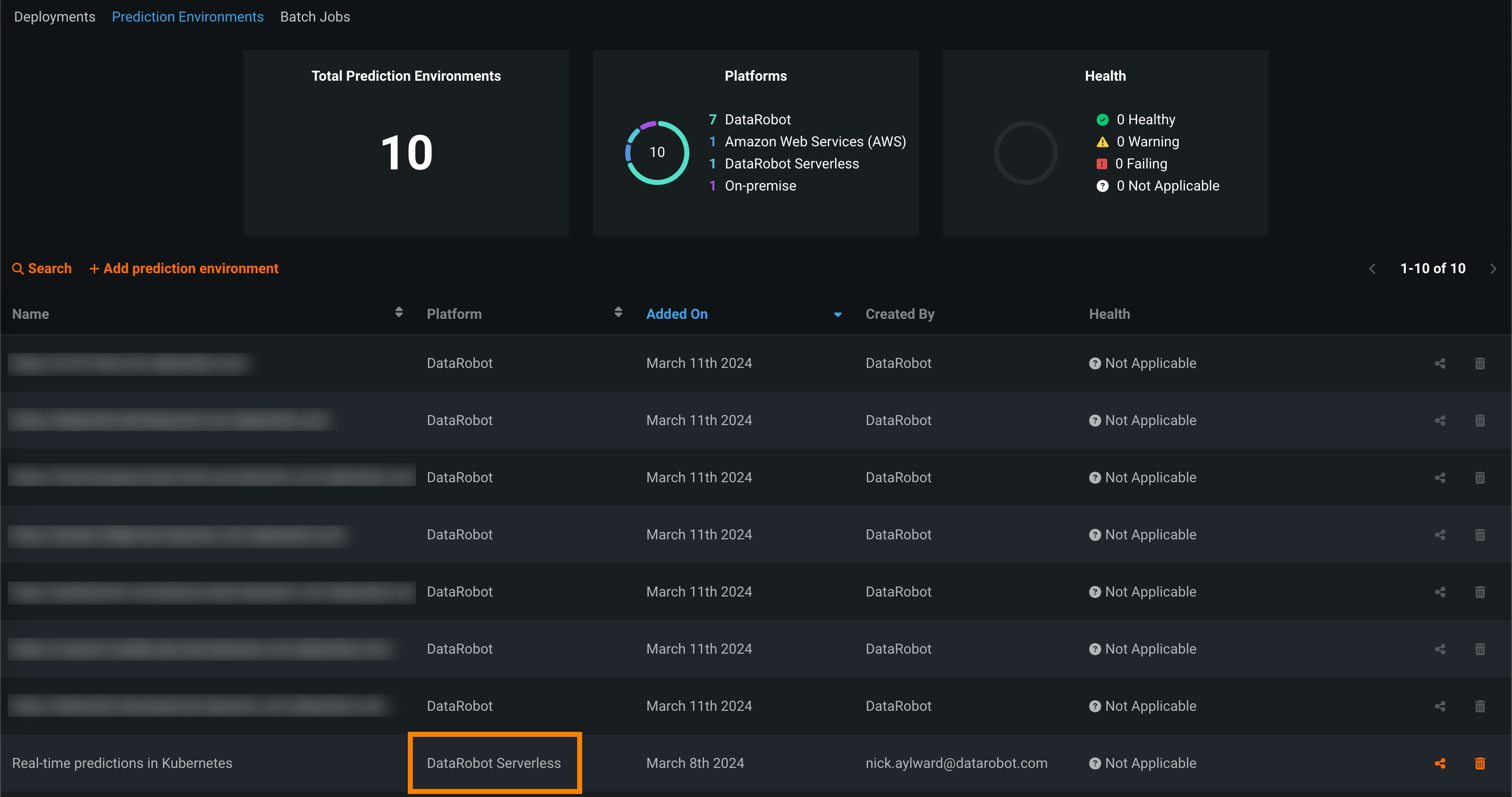The image size is (1512, 797).
Task: Go to previous page of environments
Action: pos(1372,268)
